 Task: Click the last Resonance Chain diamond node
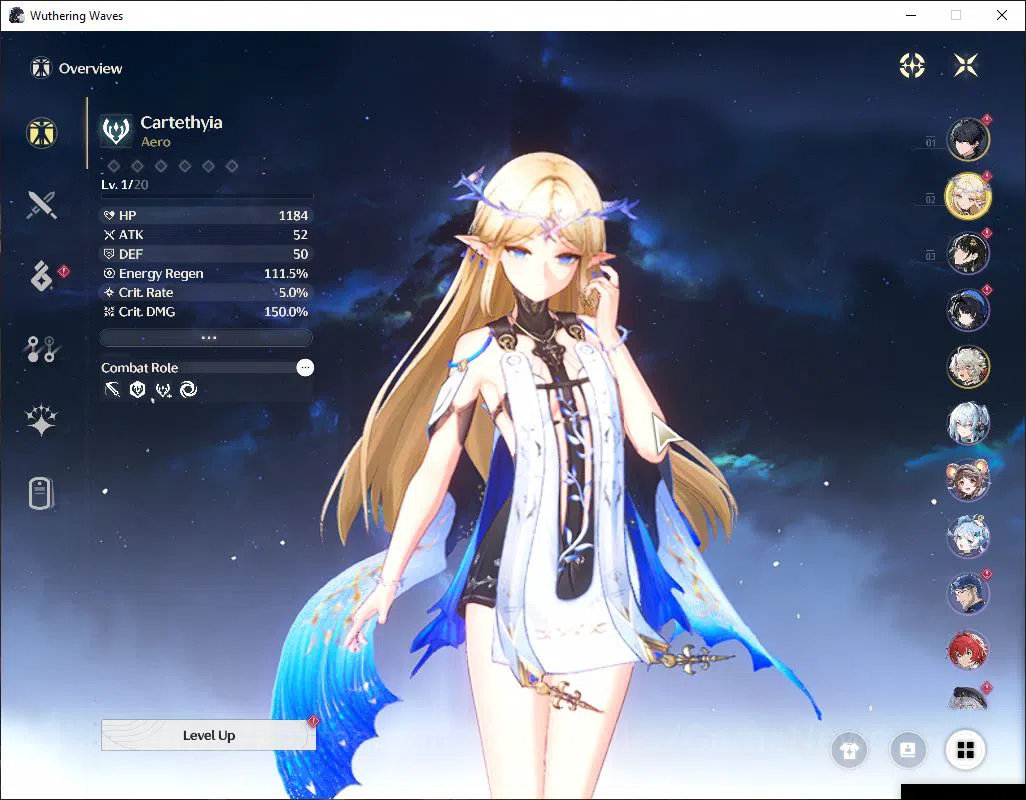232,166
